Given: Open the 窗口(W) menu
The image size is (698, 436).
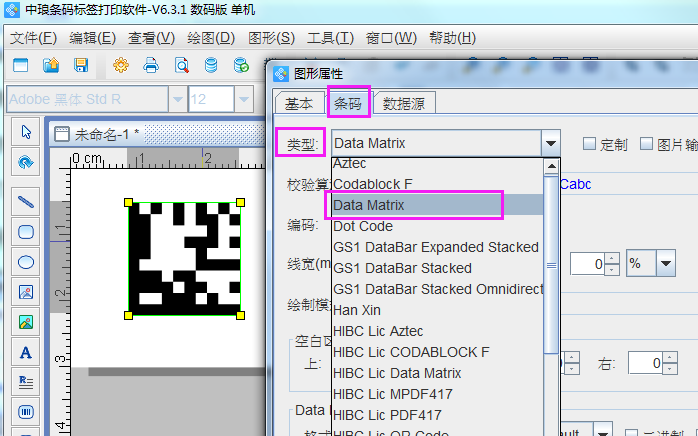Looking at the screenshot, I should [391, 38].
